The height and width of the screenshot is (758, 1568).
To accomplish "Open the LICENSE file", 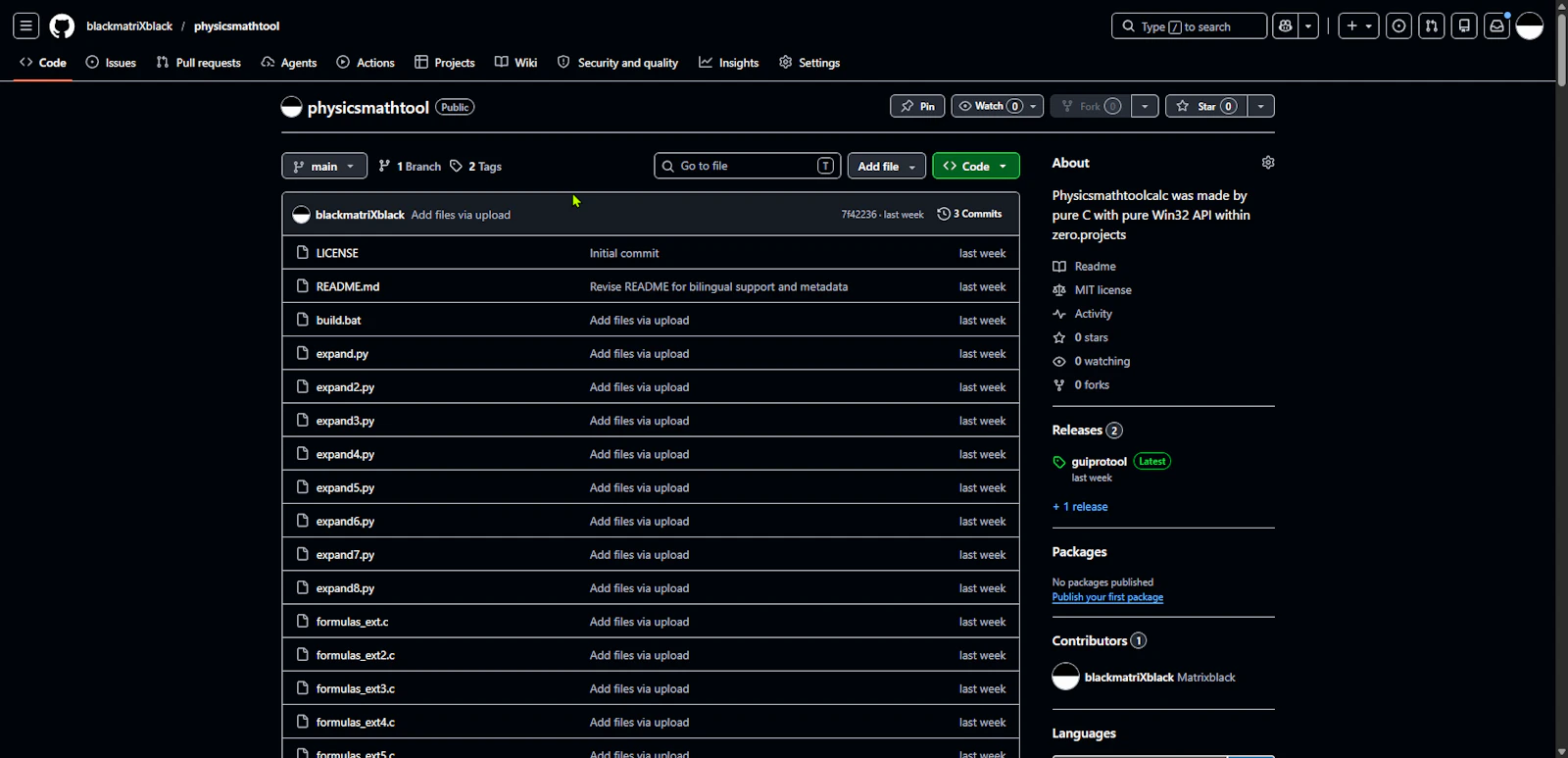I will [337, 253].
